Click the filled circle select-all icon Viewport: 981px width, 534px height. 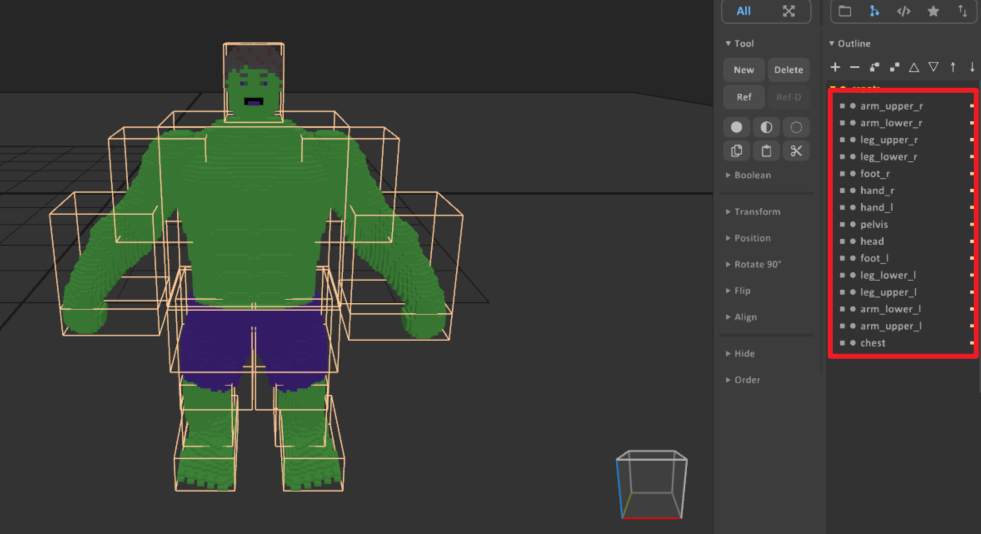(x=736, y=127)
